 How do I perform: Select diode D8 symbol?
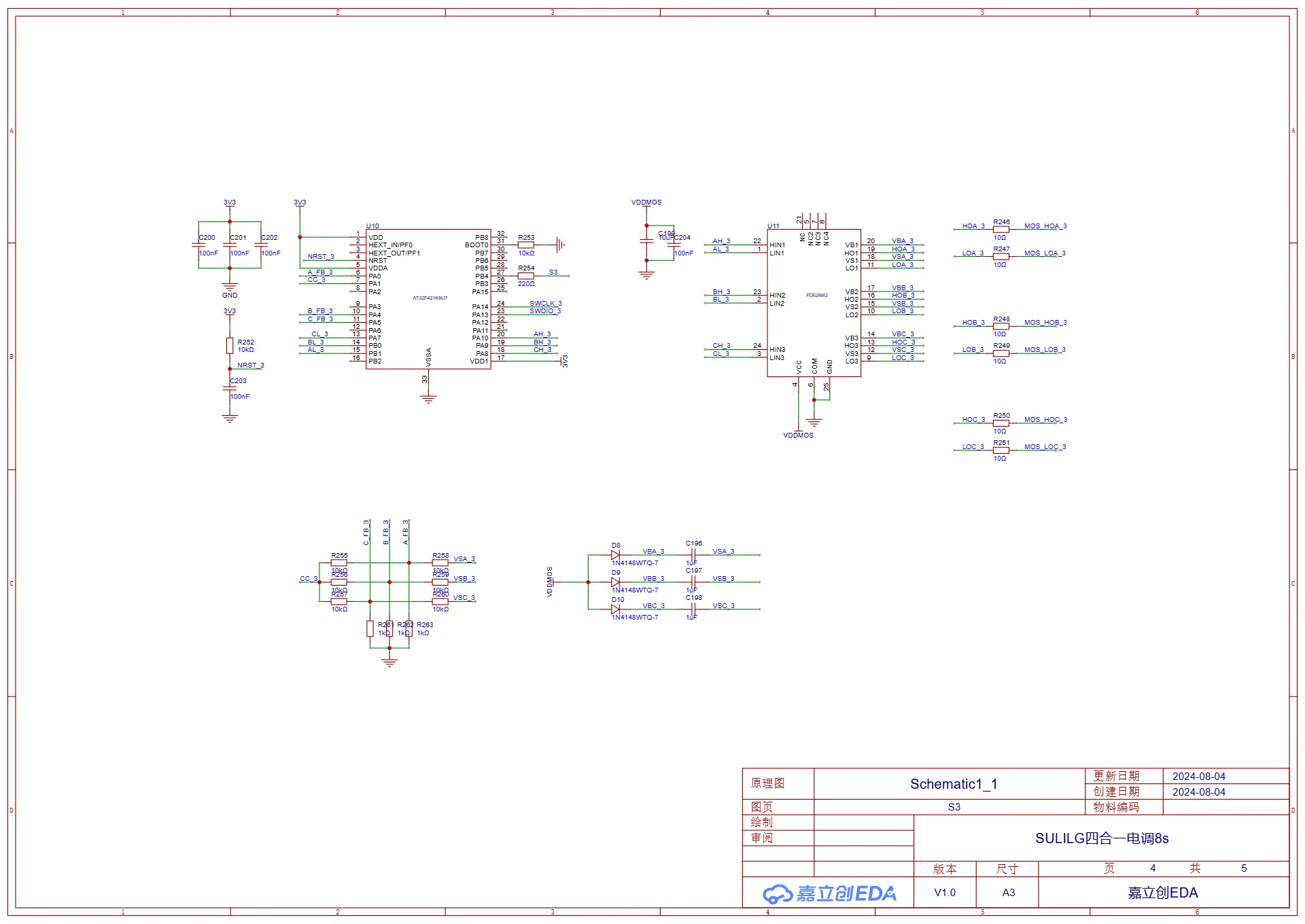(615, 555)
